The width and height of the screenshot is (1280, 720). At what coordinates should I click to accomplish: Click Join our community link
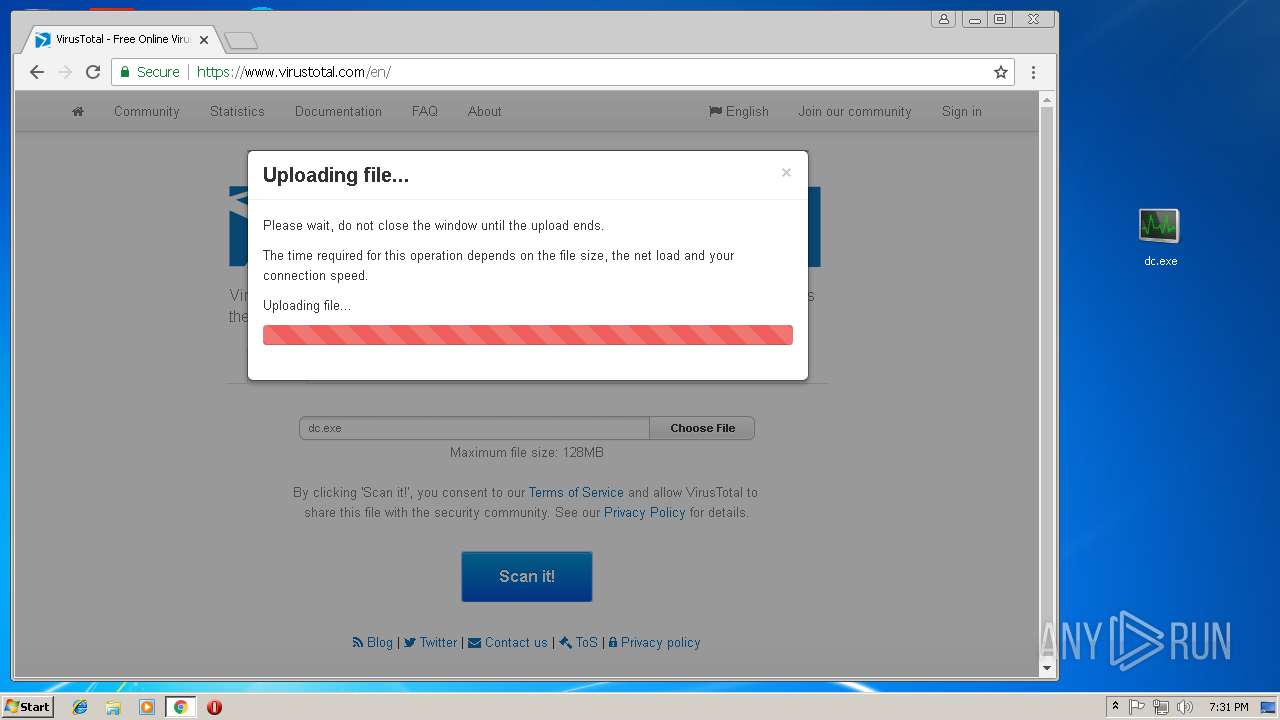(854, 111)
